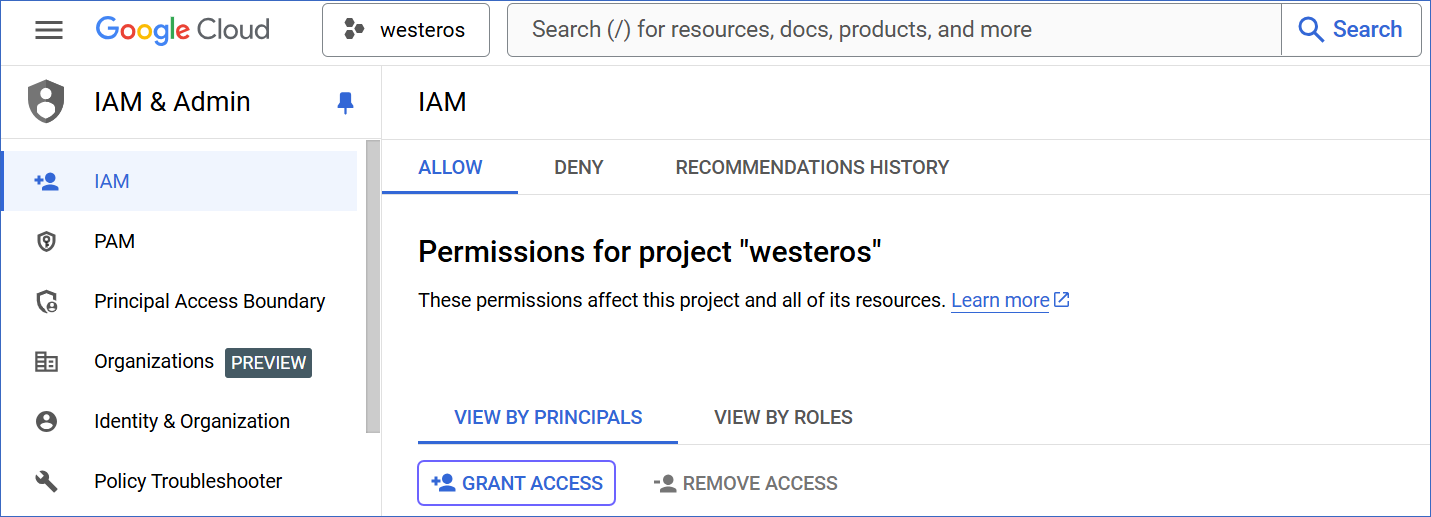This screenshot has height=517, width=1431.
Task: Open Identity & Organization page
Action: [180, 421]
